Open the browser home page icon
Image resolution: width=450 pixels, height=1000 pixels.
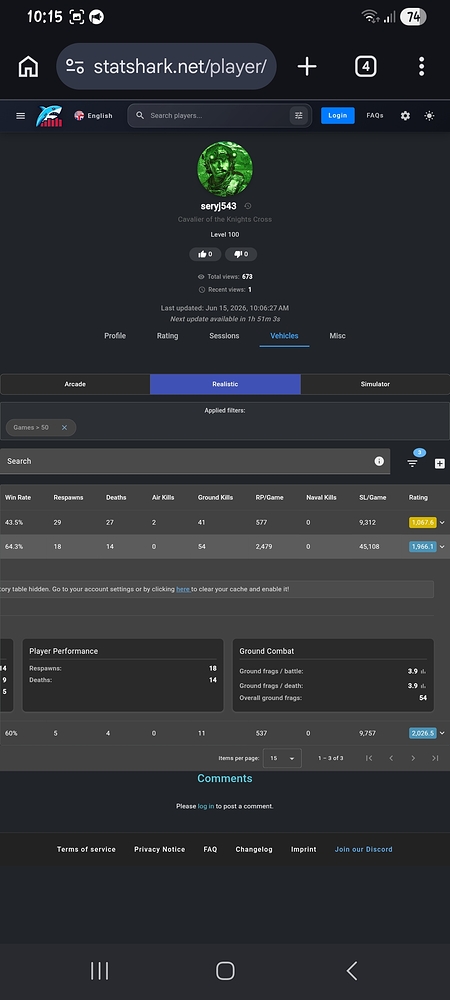click(28, 66)
